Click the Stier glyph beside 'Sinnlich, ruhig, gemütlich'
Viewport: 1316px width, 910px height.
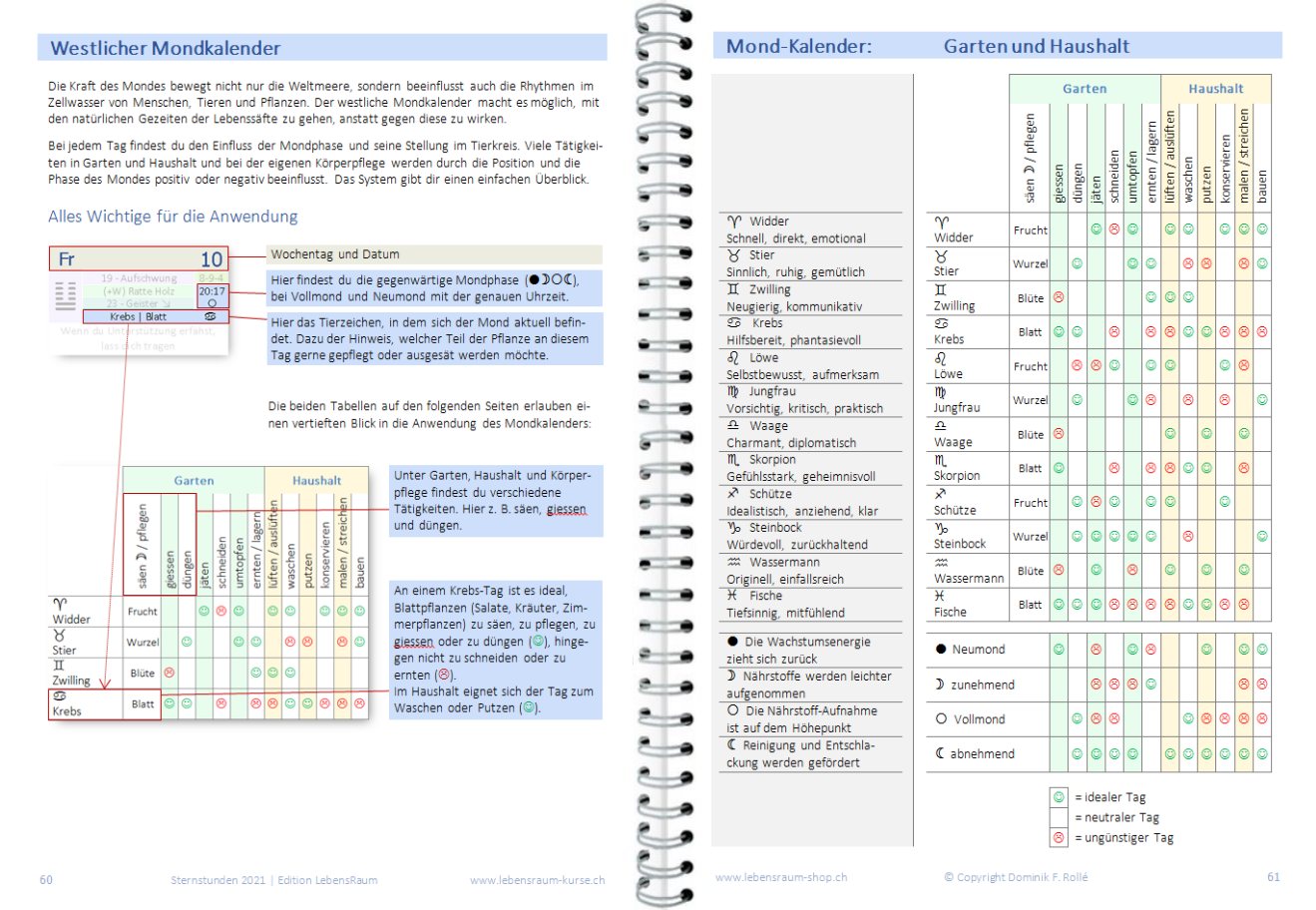pyautogui.click(x=734, y=255)
